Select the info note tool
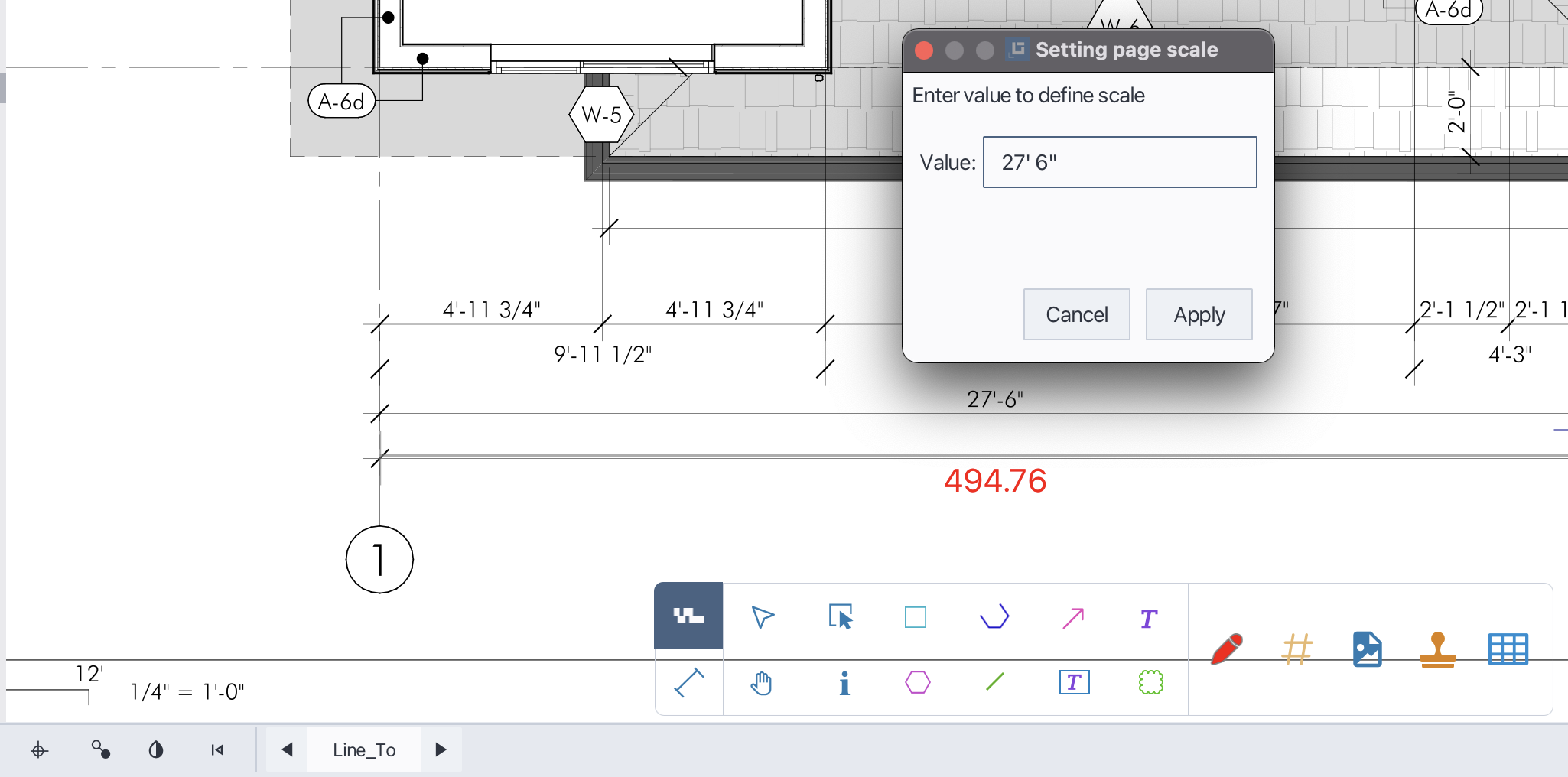The height and width of the screenshot is (777, 1568). coord(843,684)
